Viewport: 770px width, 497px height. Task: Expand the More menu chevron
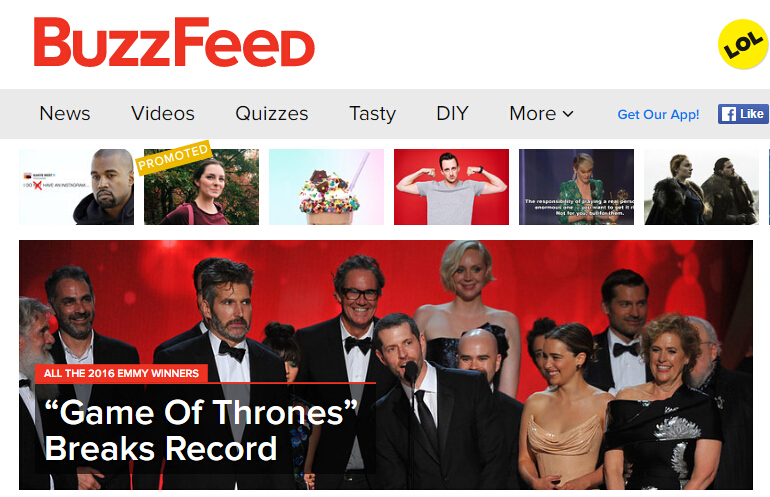[568, 114]
